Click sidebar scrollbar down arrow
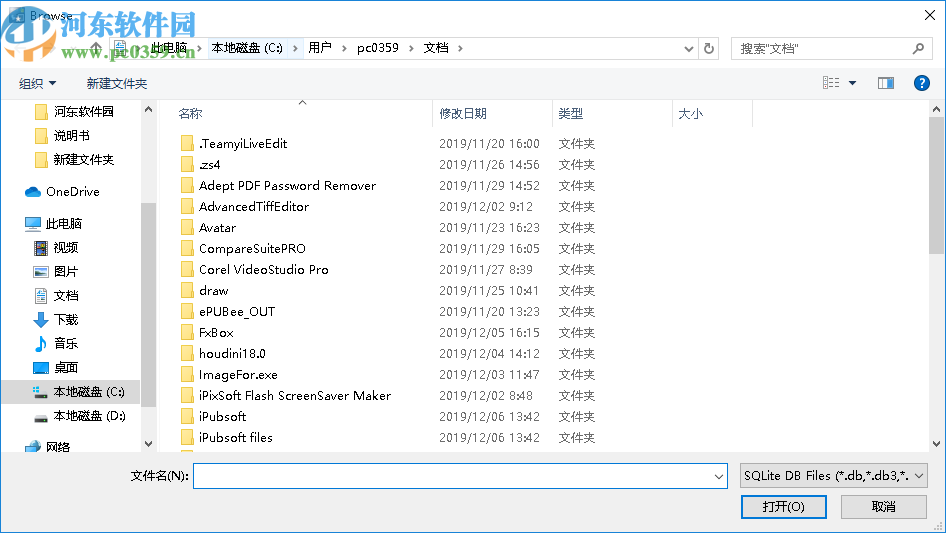Screen dimensions: 946x533 [148, 444]
